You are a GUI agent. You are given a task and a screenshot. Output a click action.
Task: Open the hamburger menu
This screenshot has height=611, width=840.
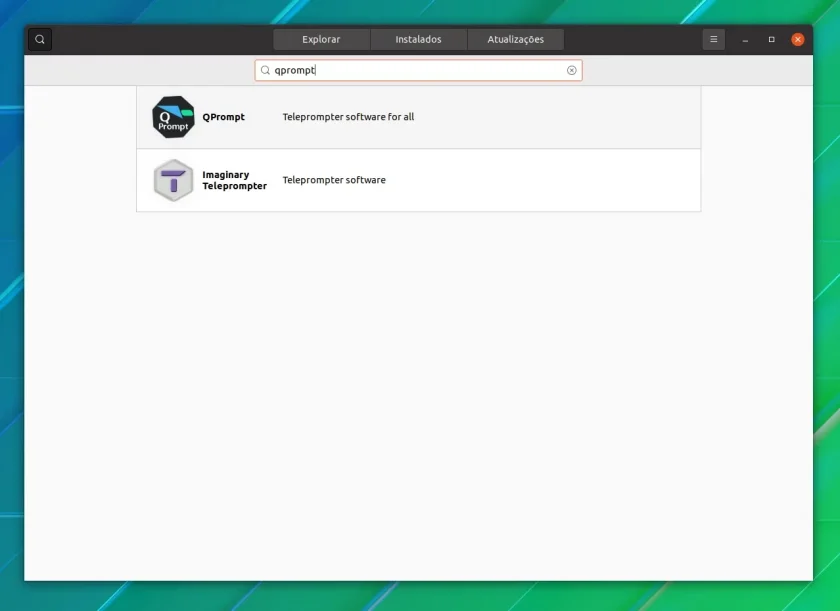point(713,39)
